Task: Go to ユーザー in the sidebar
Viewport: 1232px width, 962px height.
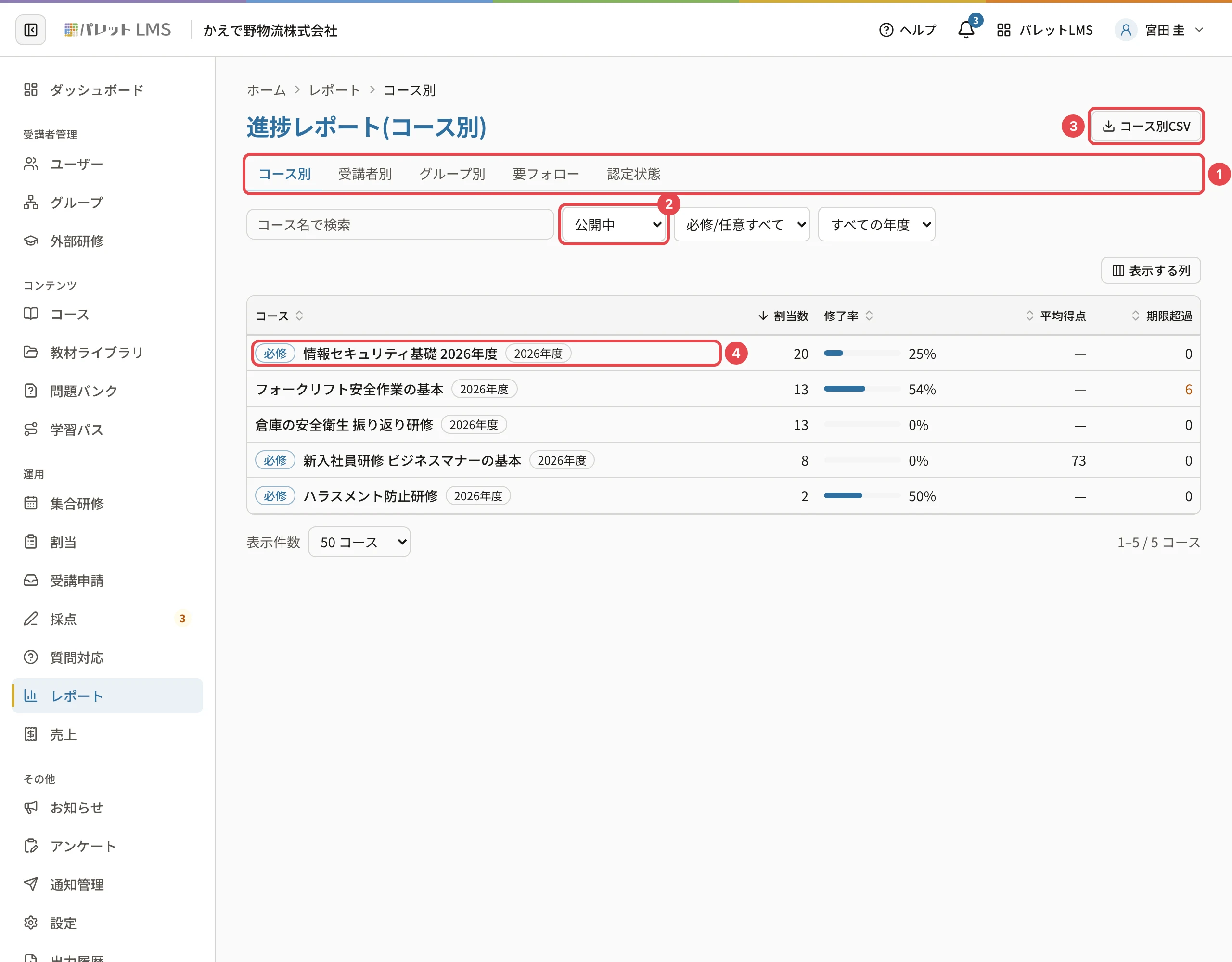Action: 107,164
